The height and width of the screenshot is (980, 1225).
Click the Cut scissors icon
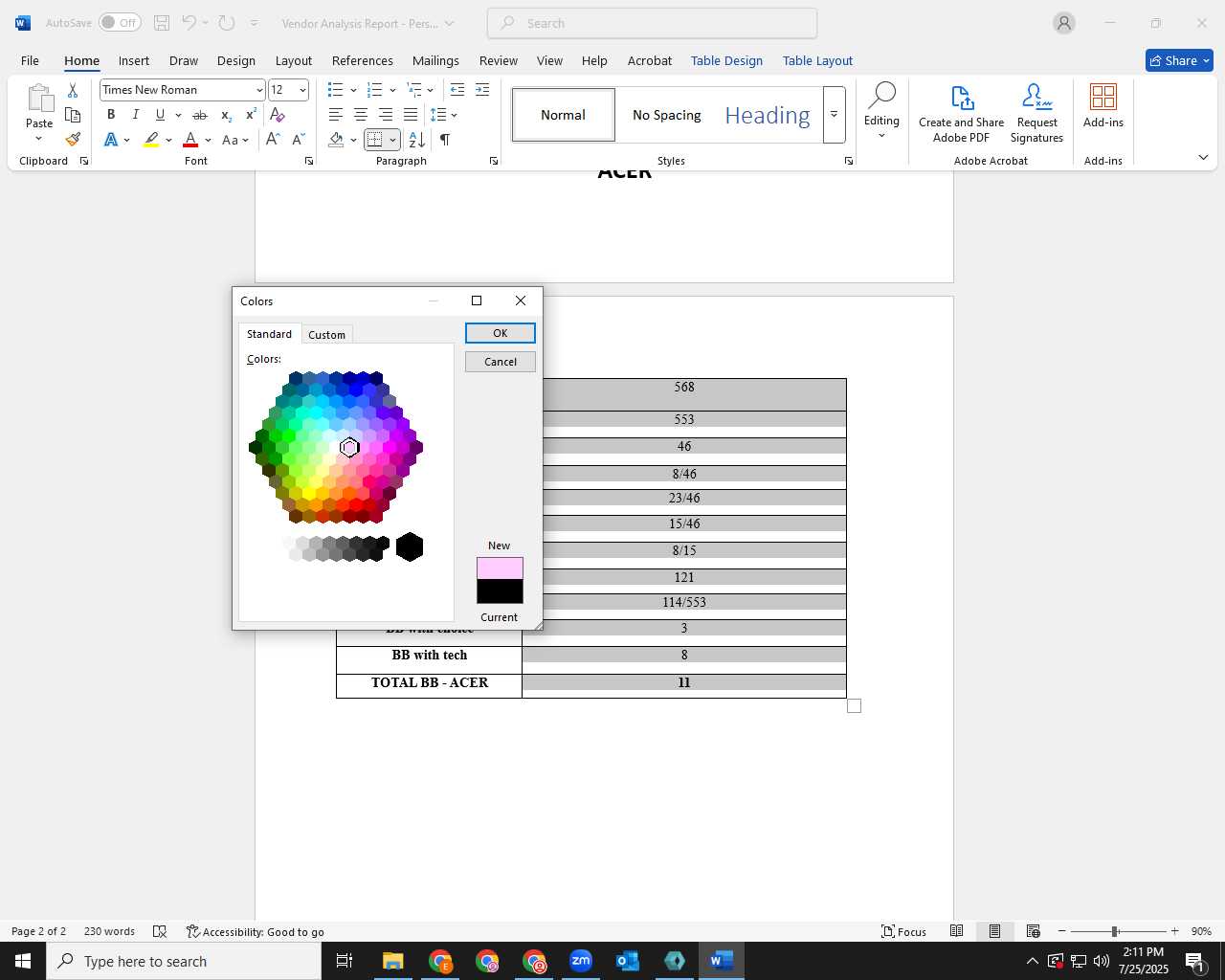73,90
